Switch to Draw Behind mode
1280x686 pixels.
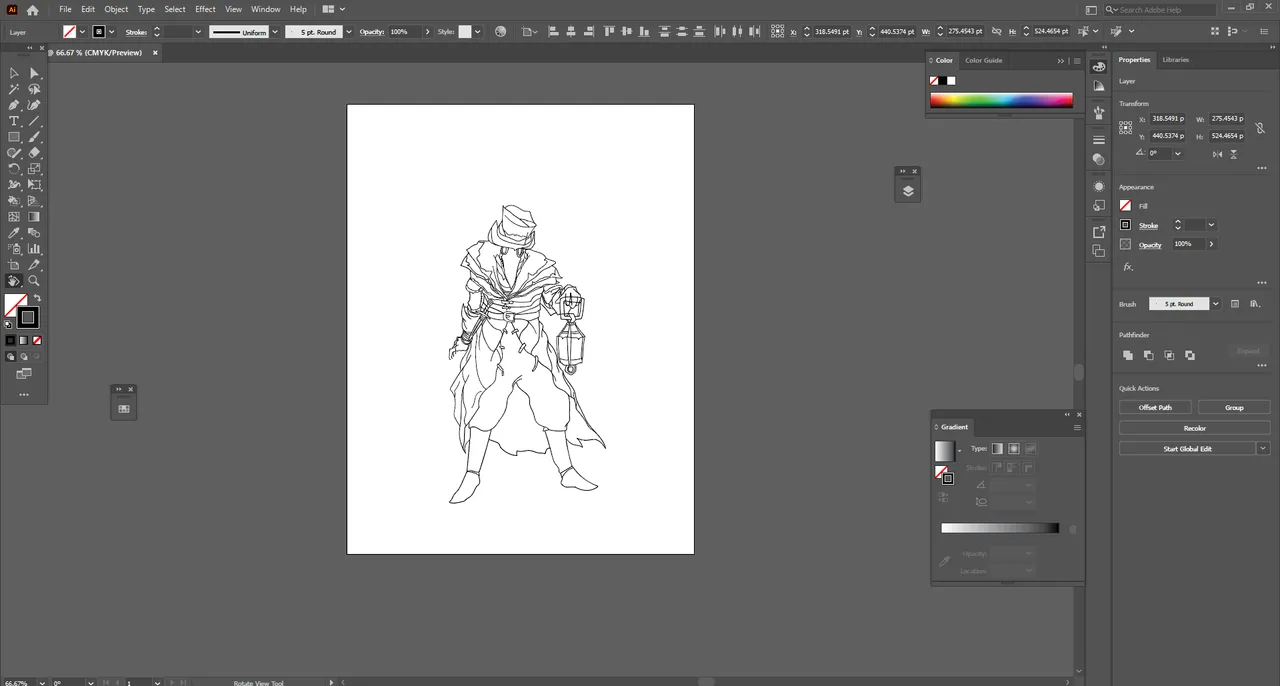(x=24, y=356)
